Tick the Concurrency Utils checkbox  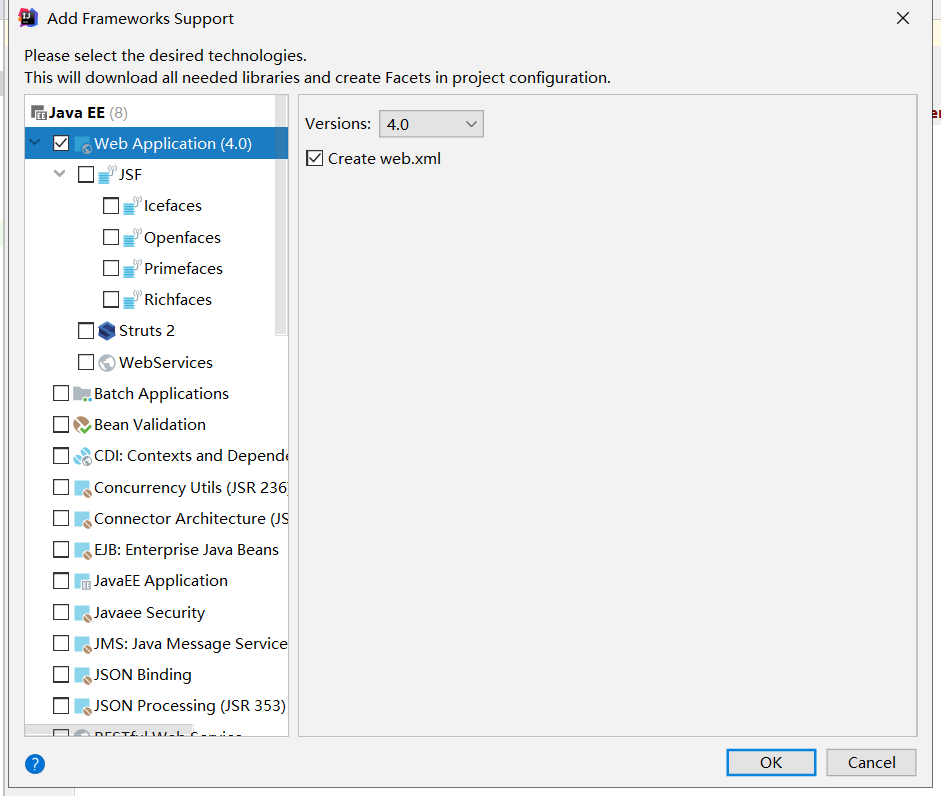point(61,487)
